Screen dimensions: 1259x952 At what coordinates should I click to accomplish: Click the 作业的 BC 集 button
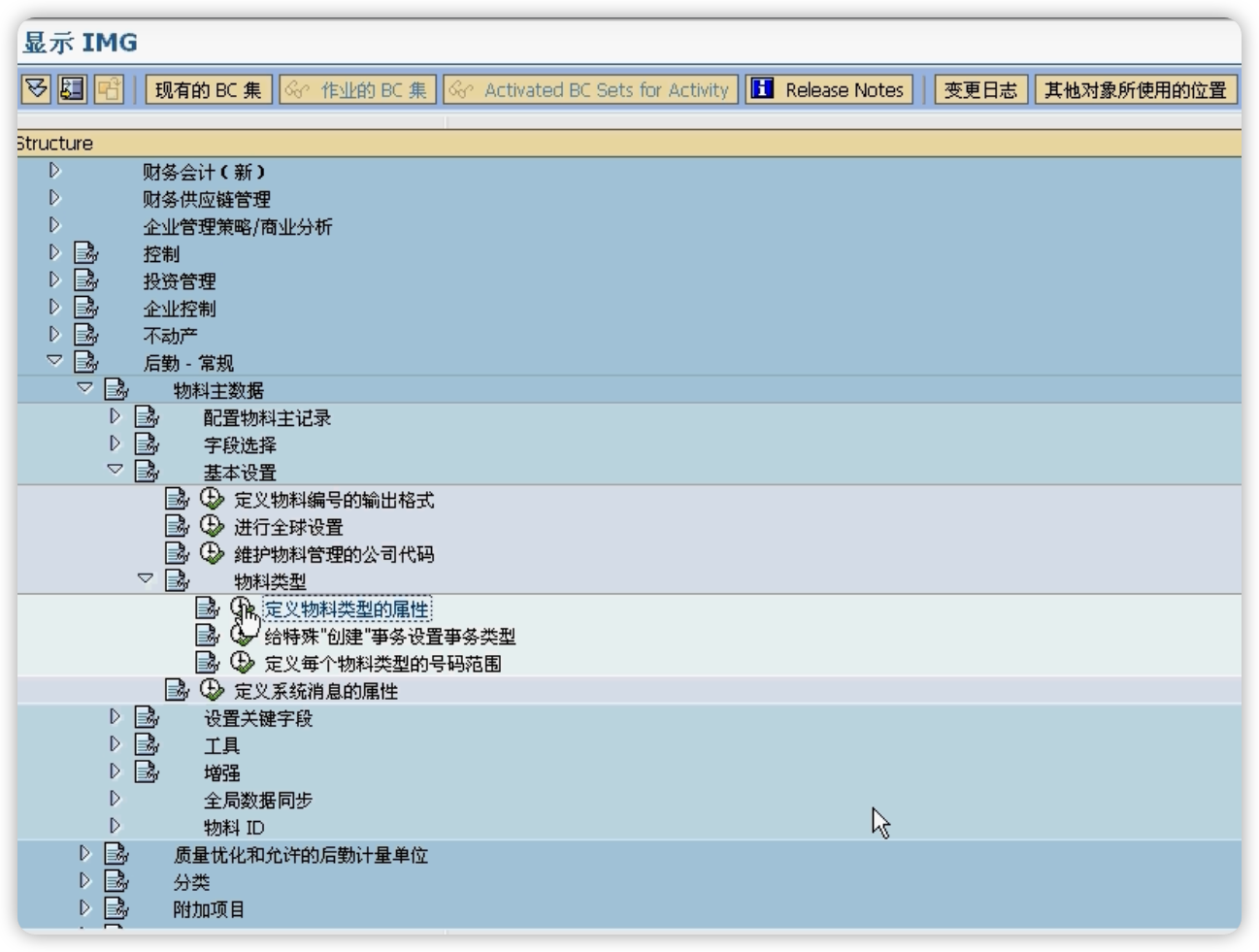357,90
